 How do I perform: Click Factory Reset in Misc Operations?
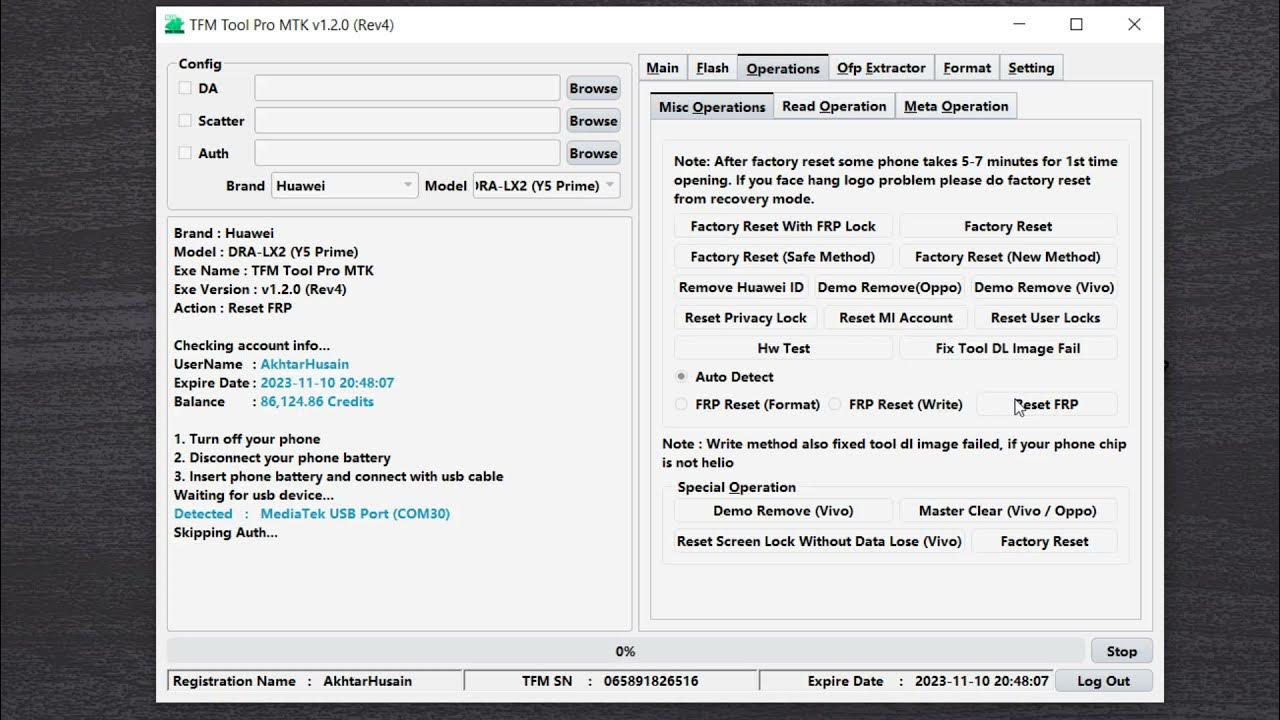click(1008, 226)
